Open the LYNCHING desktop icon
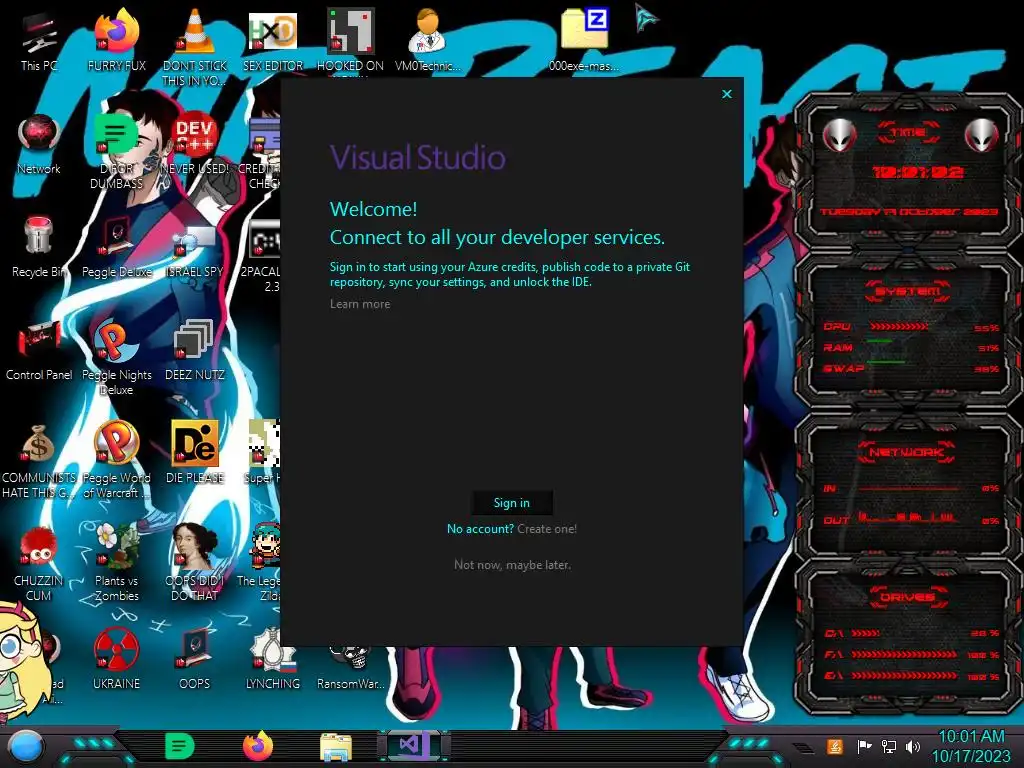 pyautogui.click(x=273, y=658)
